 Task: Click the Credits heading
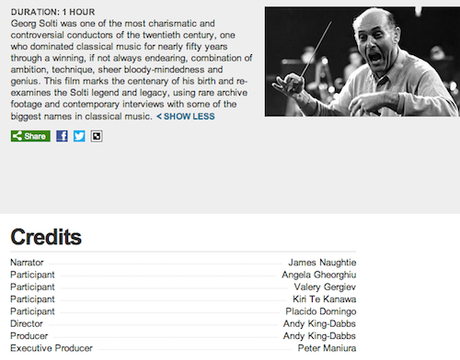click(46, 237)
